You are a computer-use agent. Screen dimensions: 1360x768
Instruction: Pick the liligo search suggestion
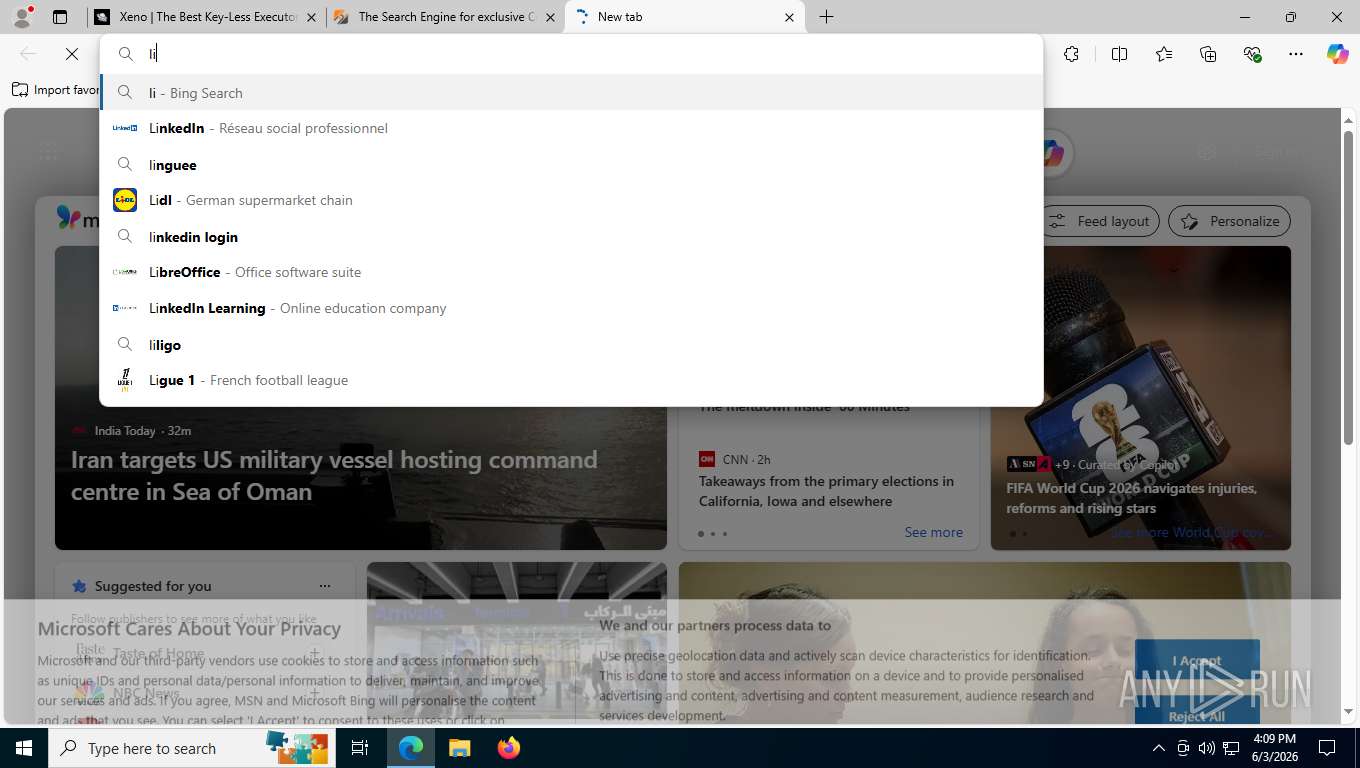point(571,344)
